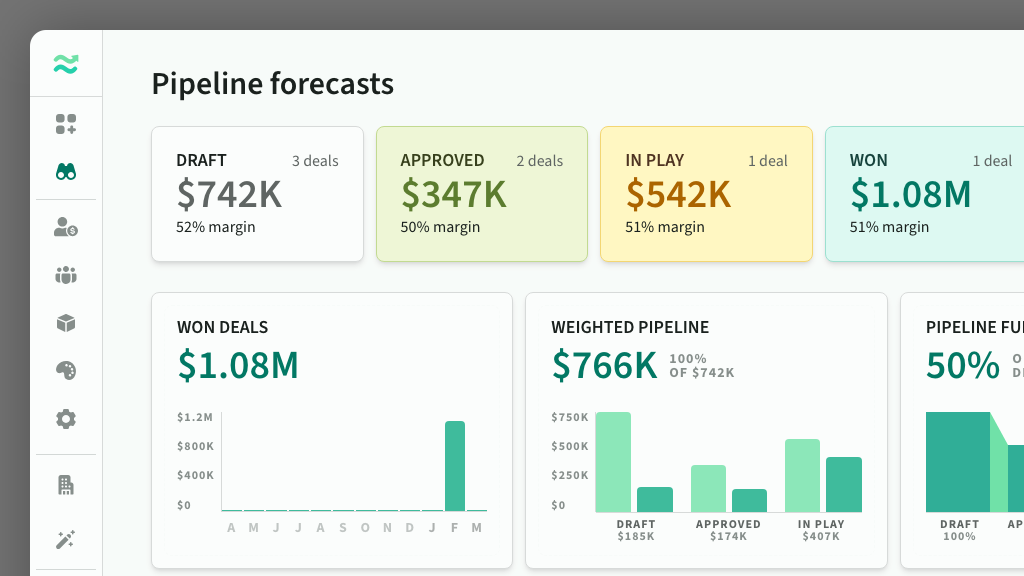Select the Draft $742K summary card
Image resolution: width=1024 pixels, height=576 pixels.
pos(257,194)
